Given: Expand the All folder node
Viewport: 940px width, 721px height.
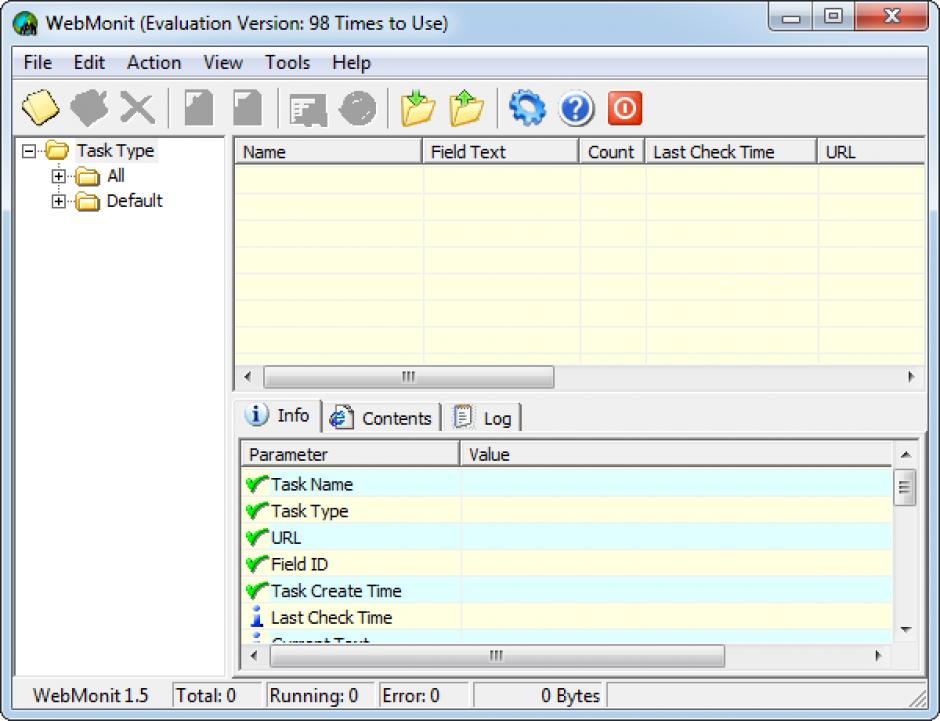Looking at the screenshot, I should click(58, 176).
